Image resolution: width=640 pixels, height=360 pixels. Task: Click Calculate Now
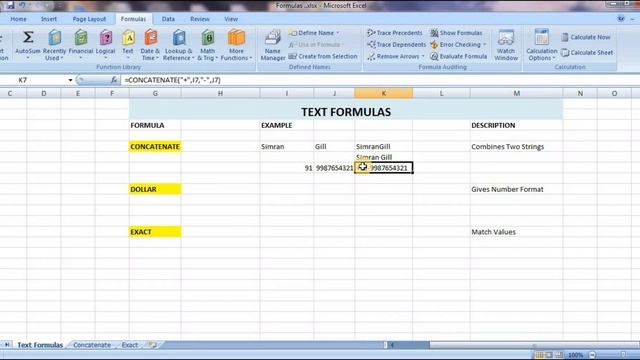tap(586, 37)
